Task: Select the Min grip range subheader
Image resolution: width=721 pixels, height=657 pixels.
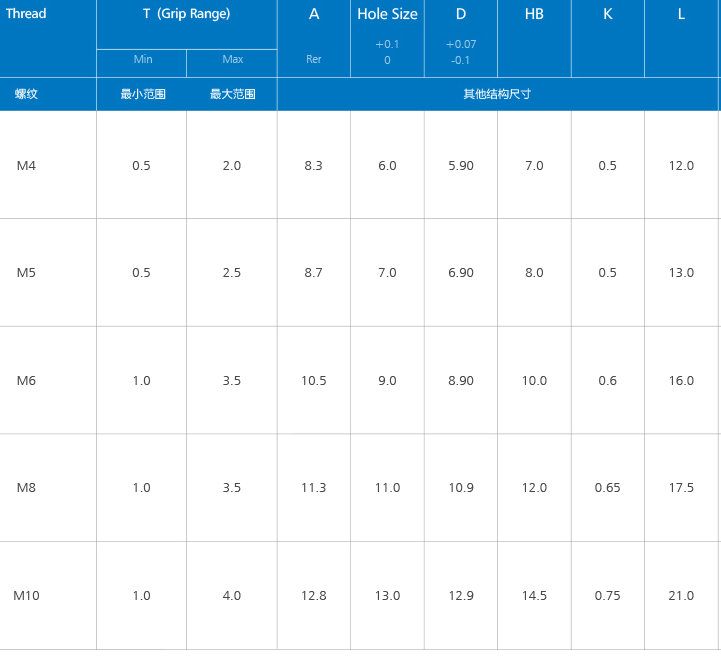Action: pyautogui.click(x=142, y=59)
